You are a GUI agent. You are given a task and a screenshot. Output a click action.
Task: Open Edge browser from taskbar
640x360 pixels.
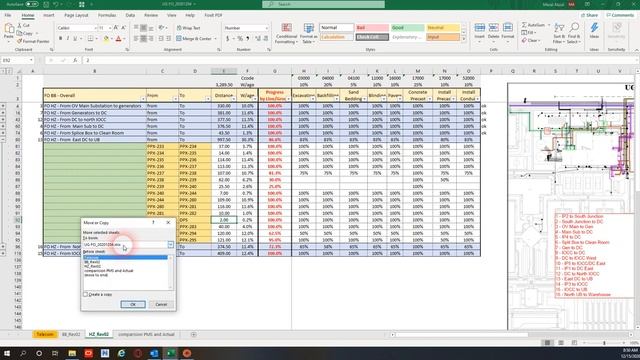coord(121,353)
